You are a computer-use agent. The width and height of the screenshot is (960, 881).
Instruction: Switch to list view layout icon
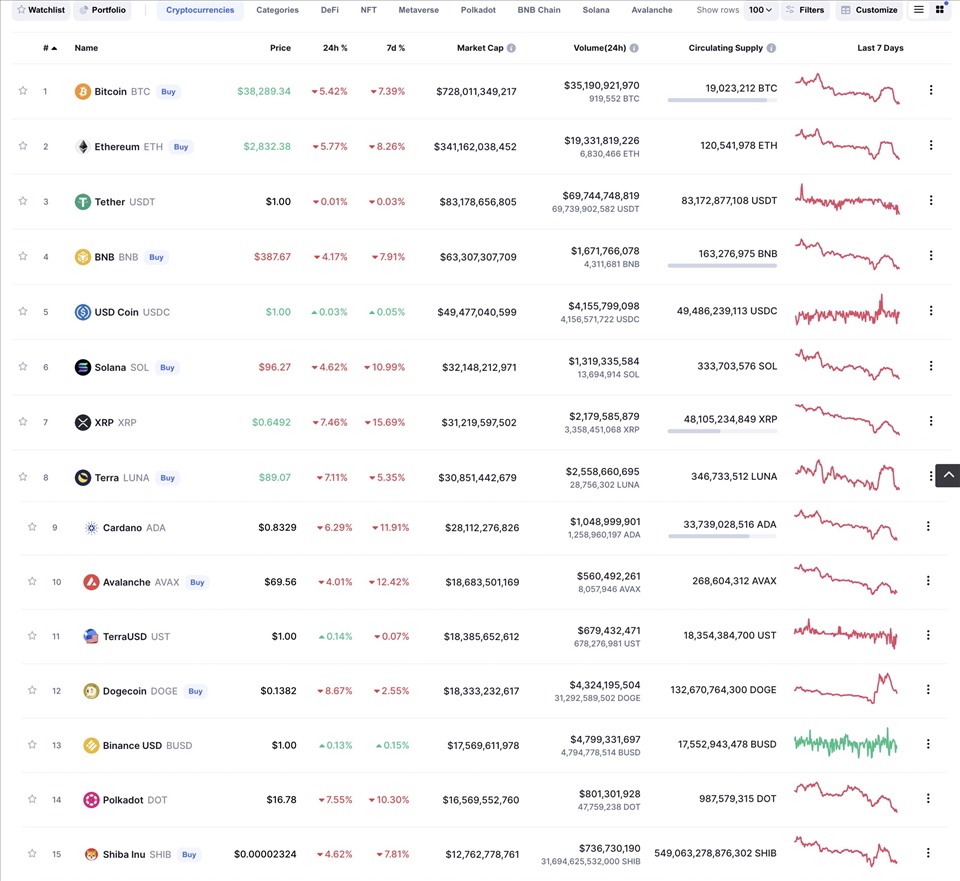(918, 10)
